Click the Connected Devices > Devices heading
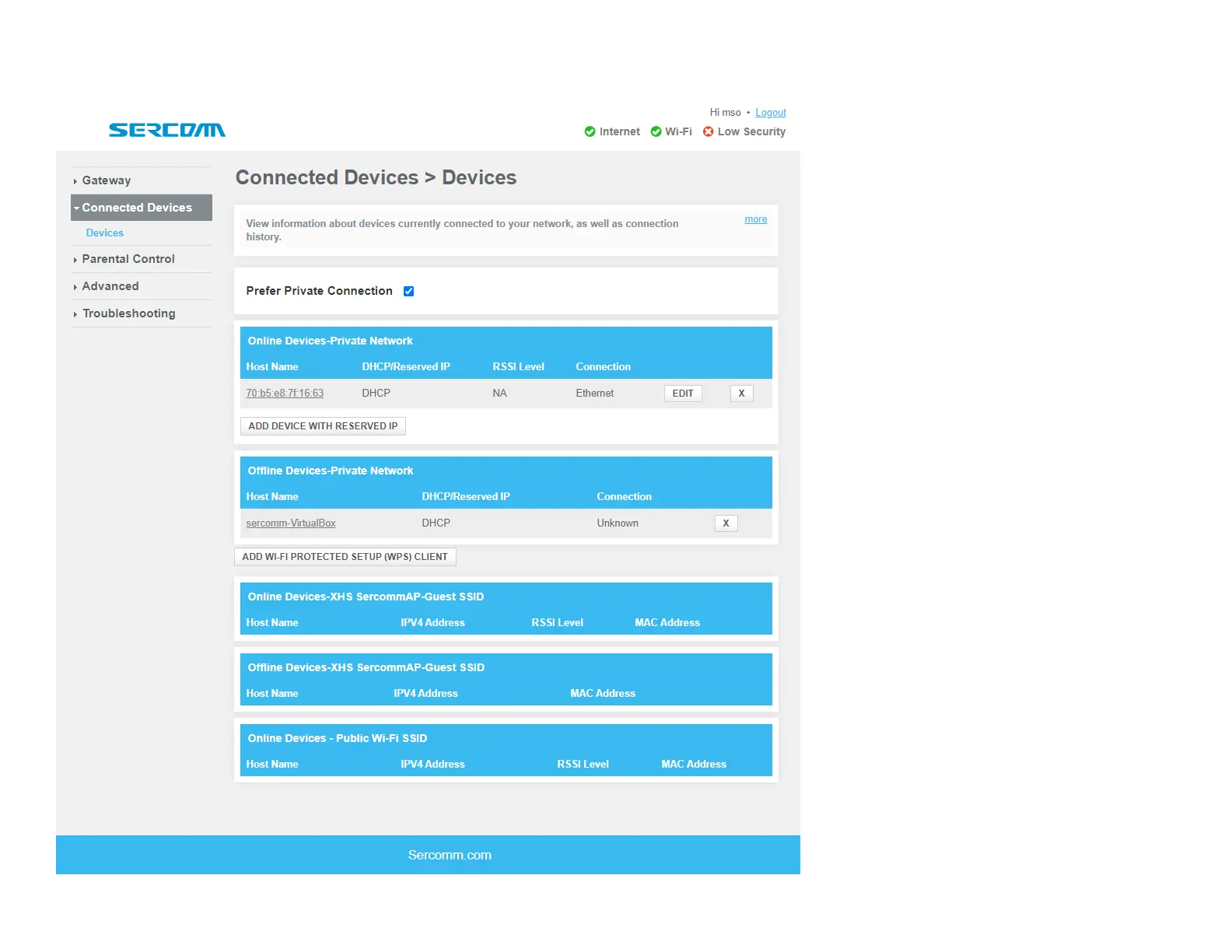 click(x=376, y=177)
